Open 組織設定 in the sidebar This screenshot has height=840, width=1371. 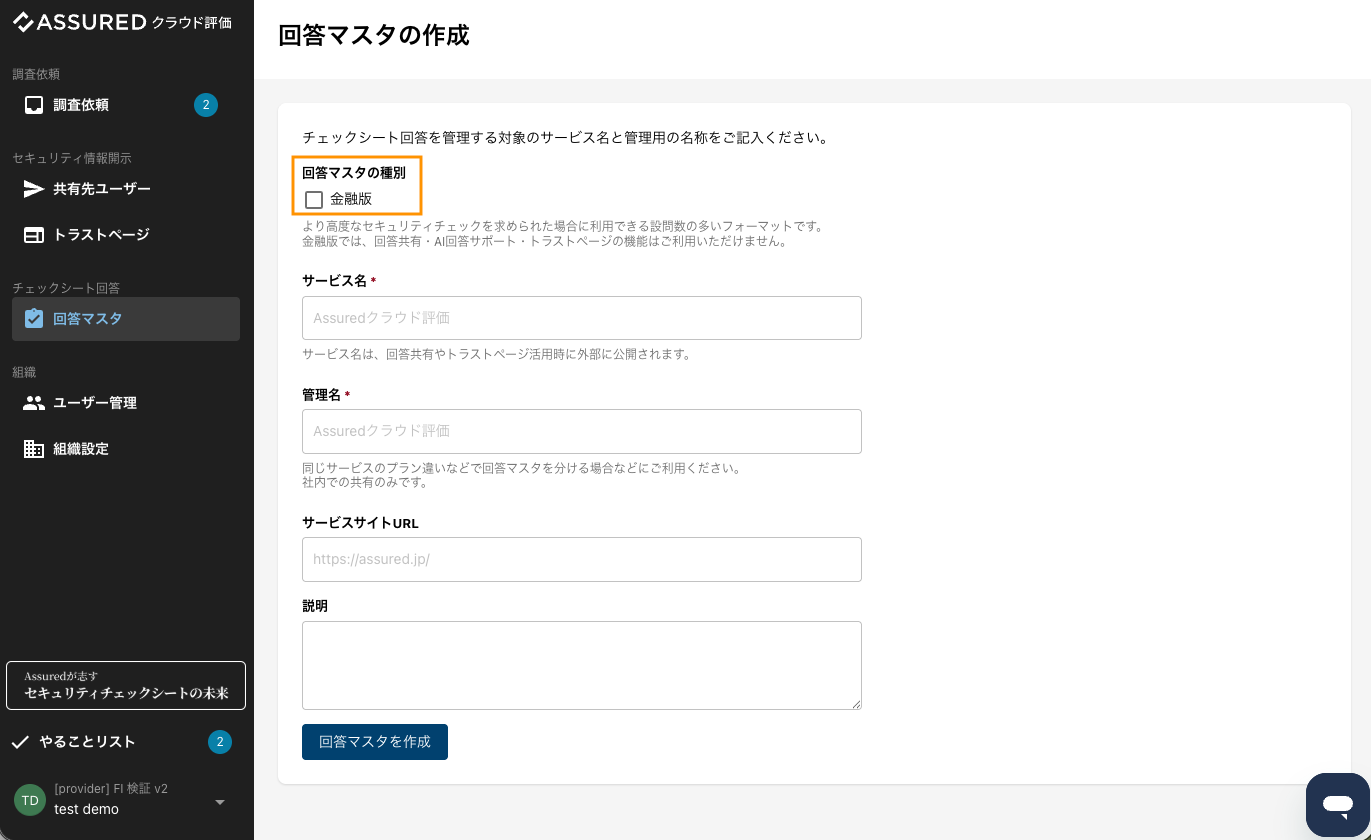pyautogui.click(x=126, y=449)
